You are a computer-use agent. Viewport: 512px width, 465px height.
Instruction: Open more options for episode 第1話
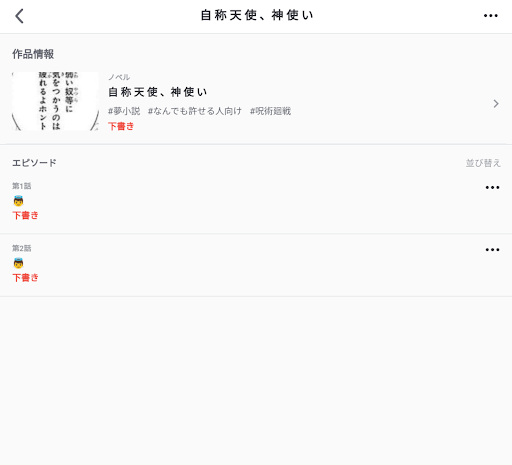click(492, 187)
